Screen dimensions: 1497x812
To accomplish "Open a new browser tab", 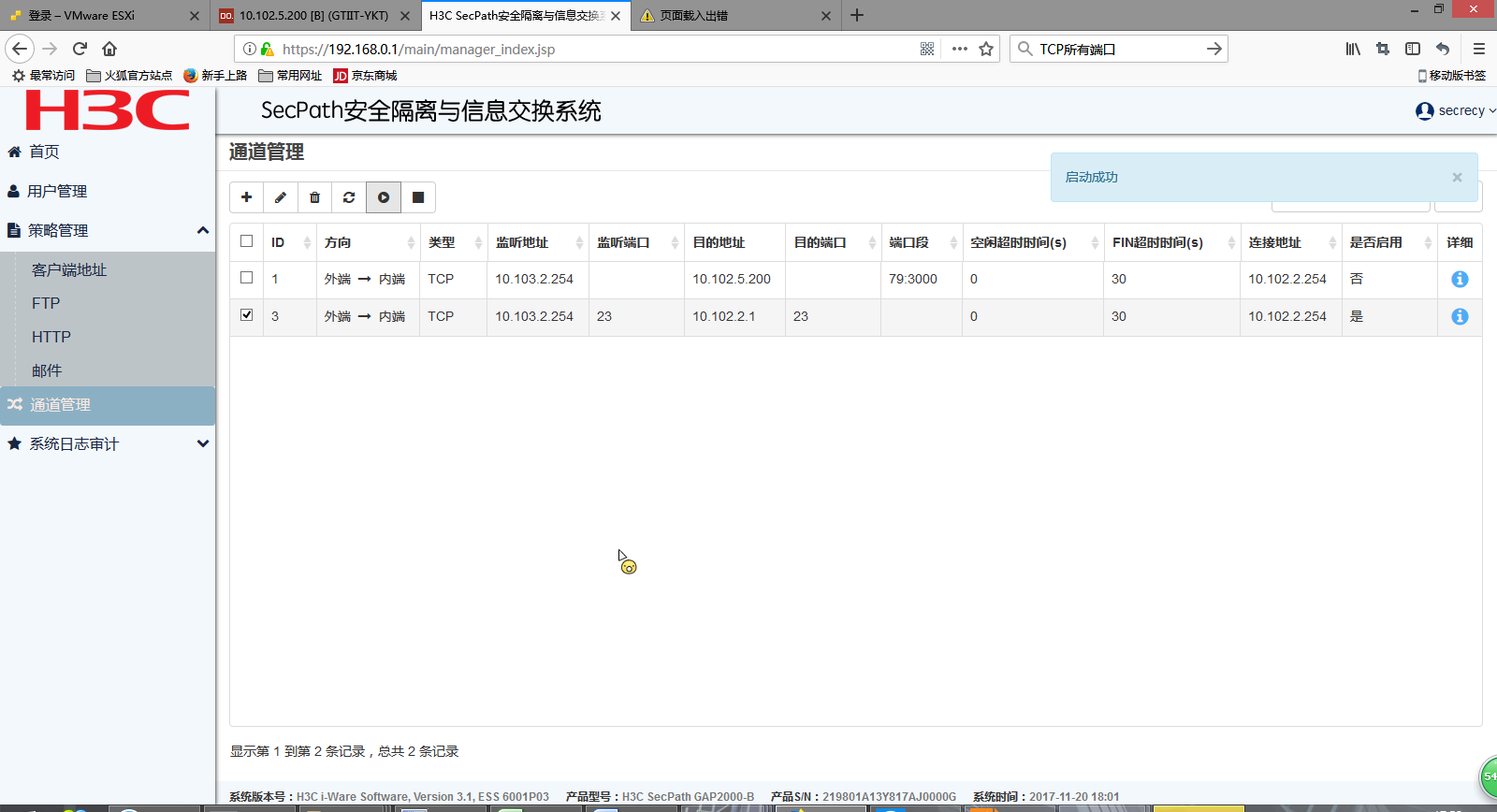I will pos(857,15).
